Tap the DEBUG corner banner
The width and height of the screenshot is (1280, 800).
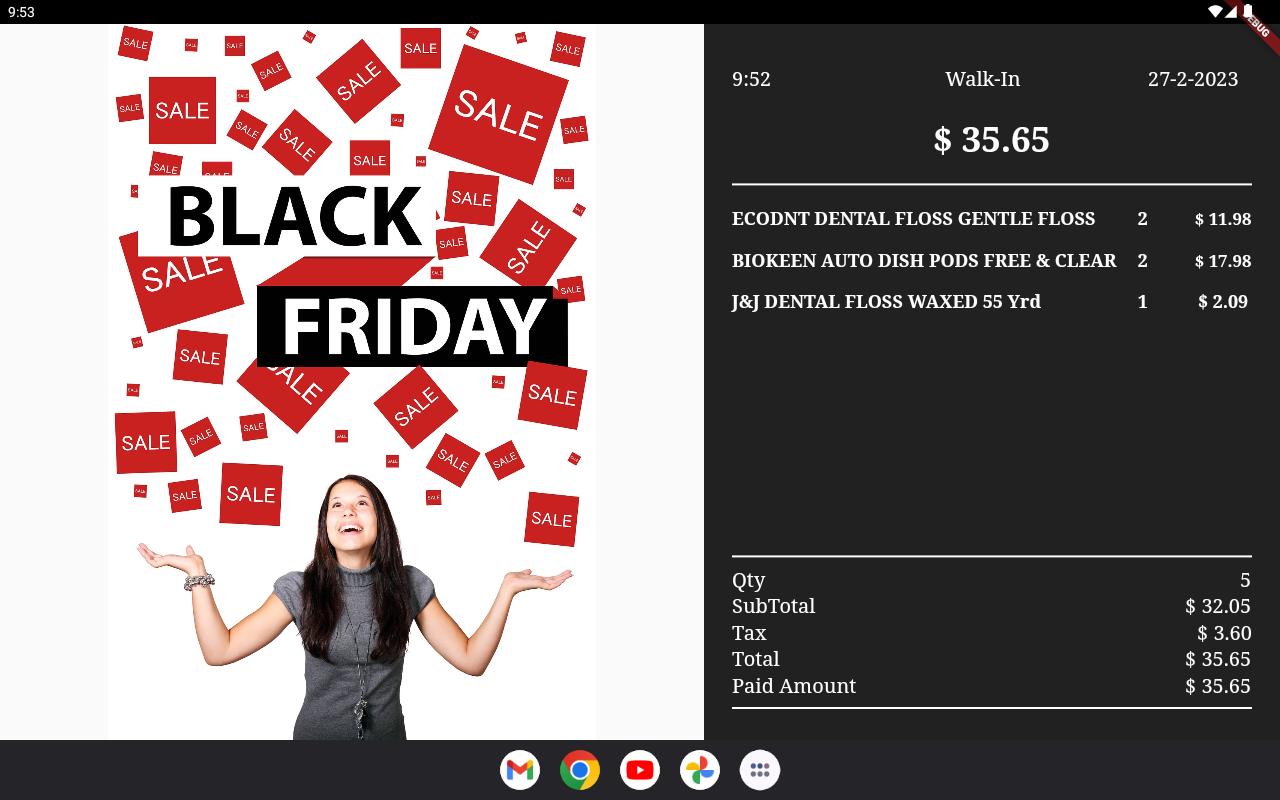(x=1258, y=24)
